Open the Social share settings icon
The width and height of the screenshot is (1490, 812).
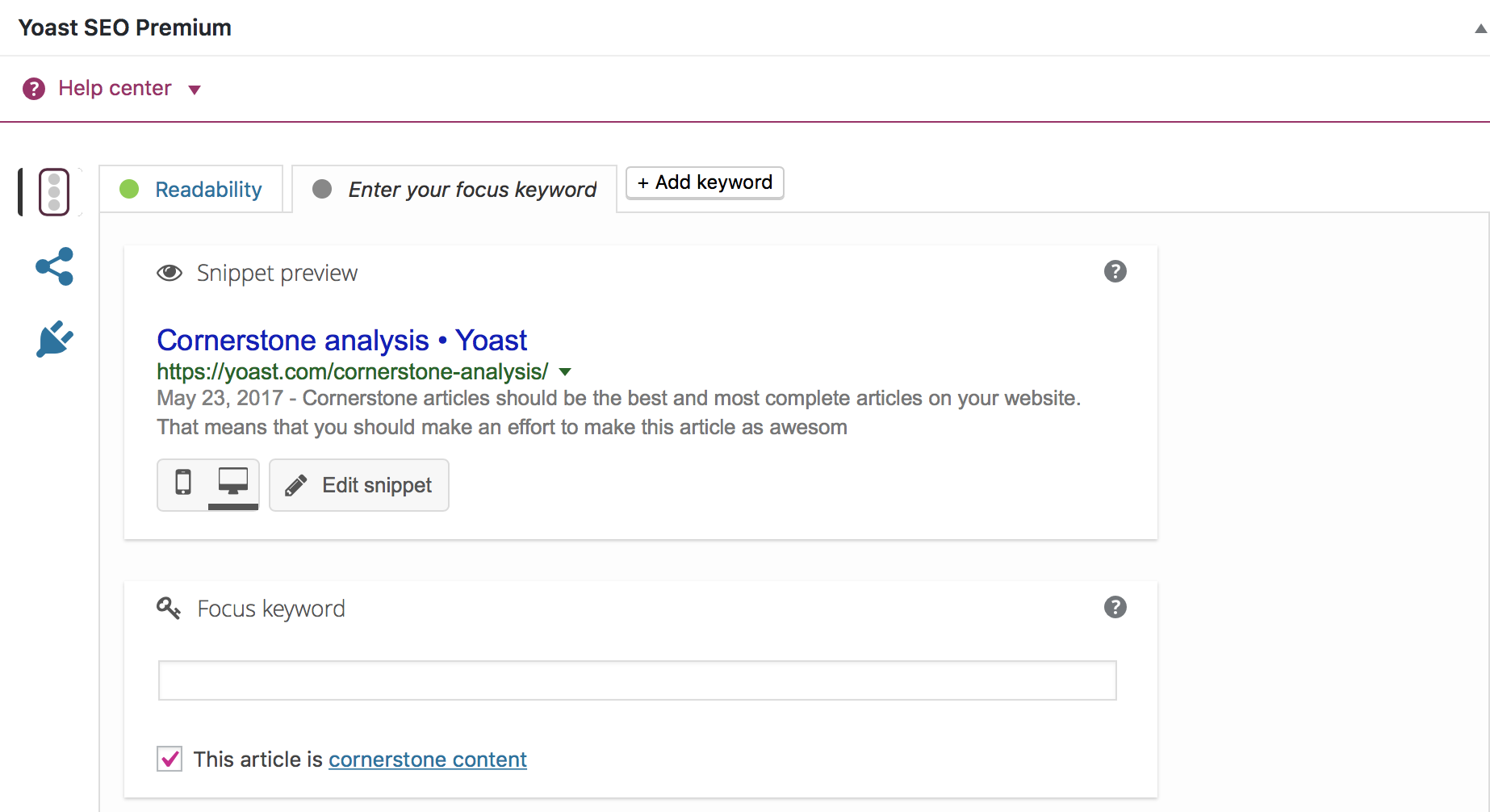55,266
